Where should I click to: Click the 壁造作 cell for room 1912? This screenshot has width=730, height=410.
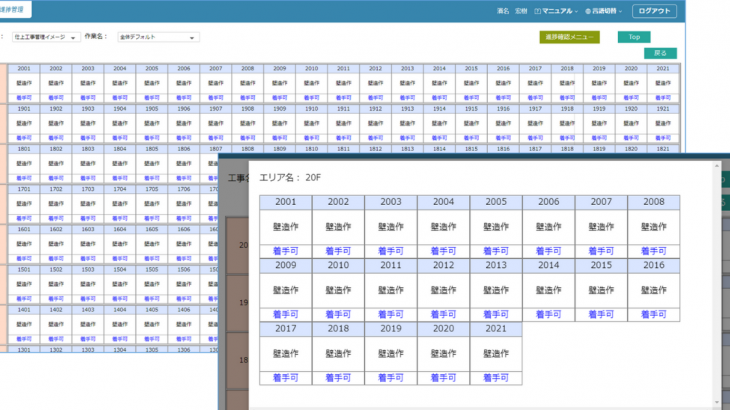(x=375, y=122)
